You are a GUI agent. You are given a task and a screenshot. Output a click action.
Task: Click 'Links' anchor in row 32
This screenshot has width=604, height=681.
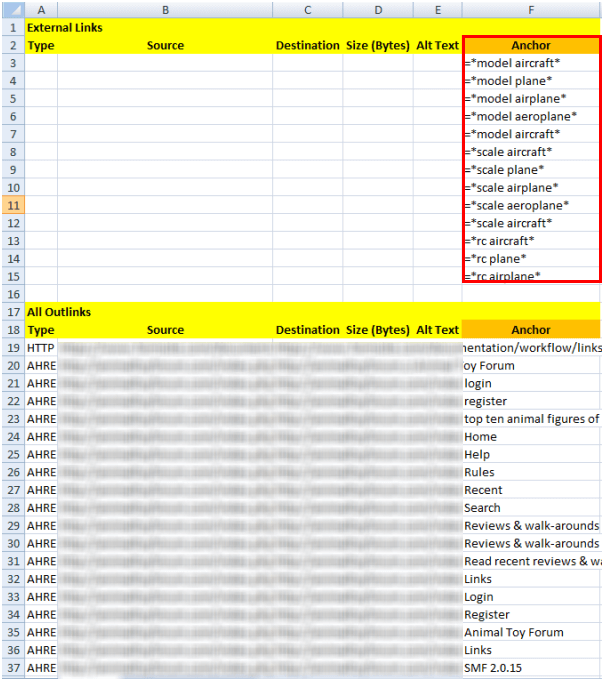point(531,579)
